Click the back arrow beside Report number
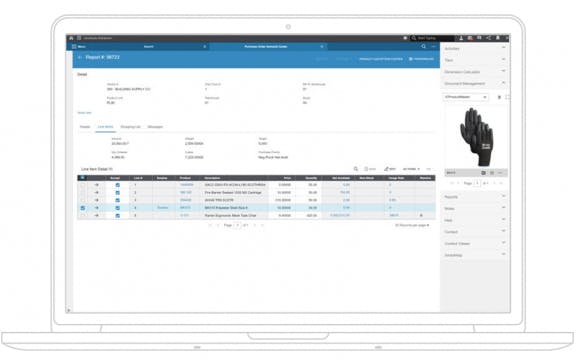The width and height of the screenshot is (576, 360). pos(80,57)
